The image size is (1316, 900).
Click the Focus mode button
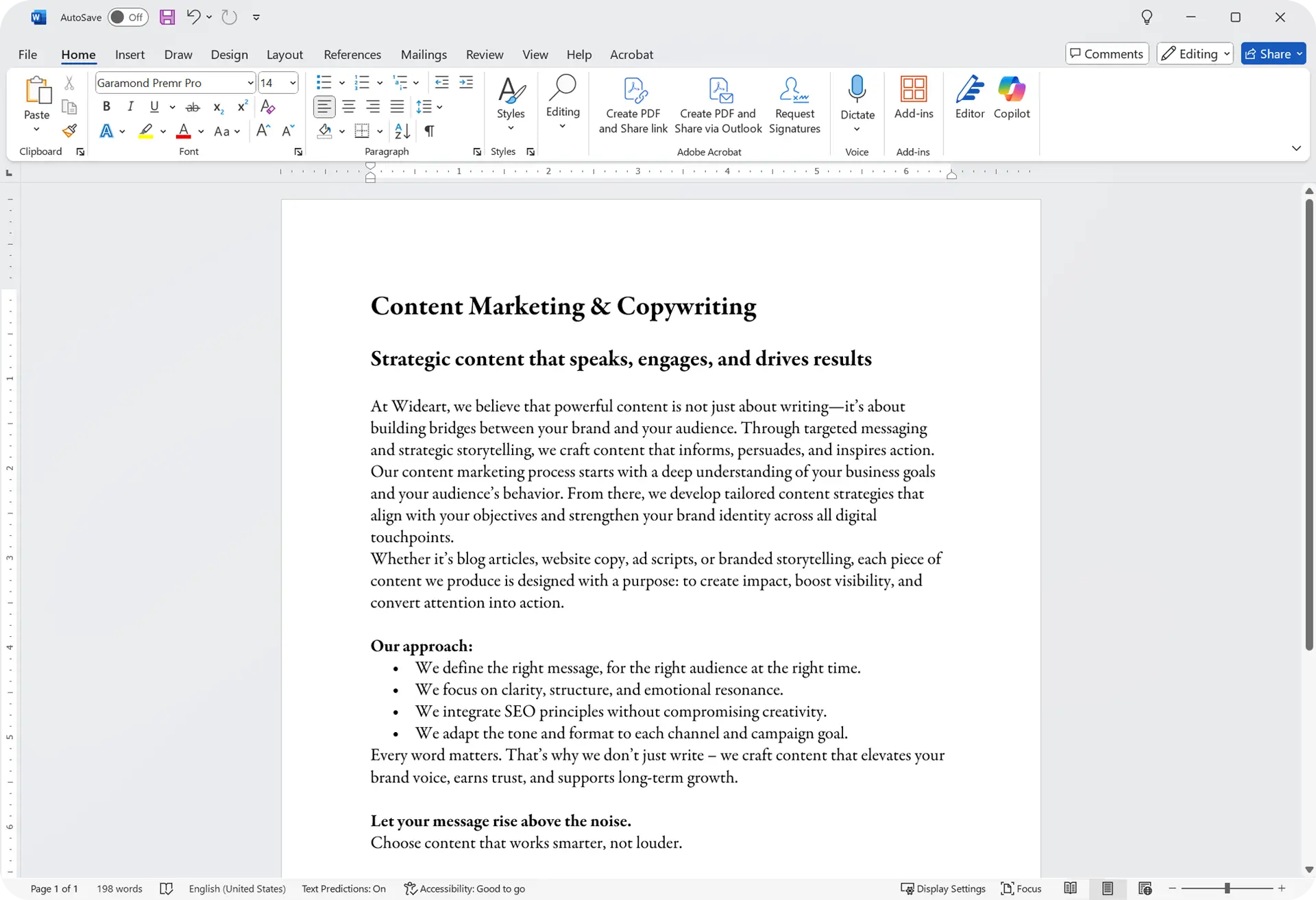coord(1021,888)
